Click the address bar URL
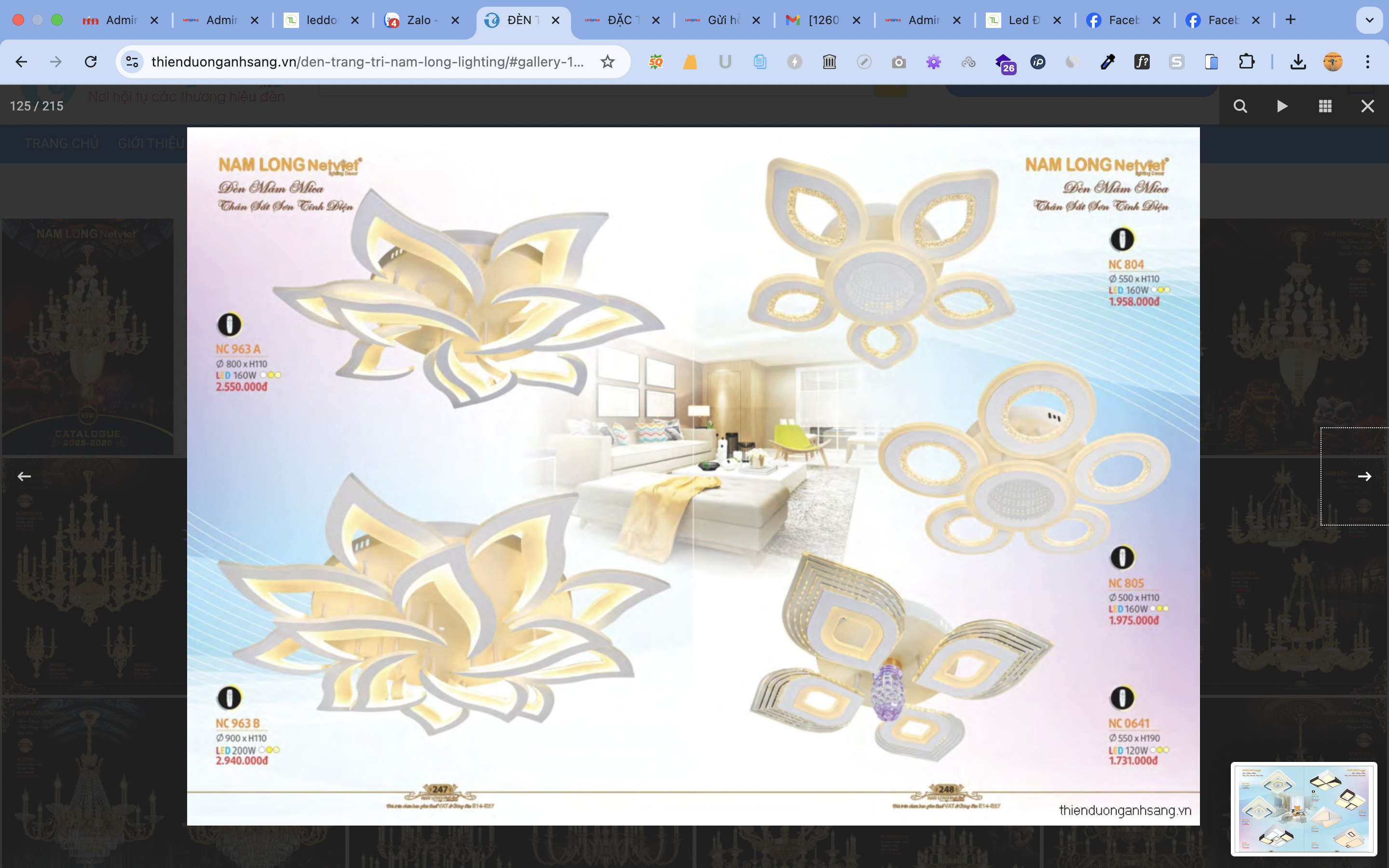Screen dimensions: 1389x868 pos(368,61)
